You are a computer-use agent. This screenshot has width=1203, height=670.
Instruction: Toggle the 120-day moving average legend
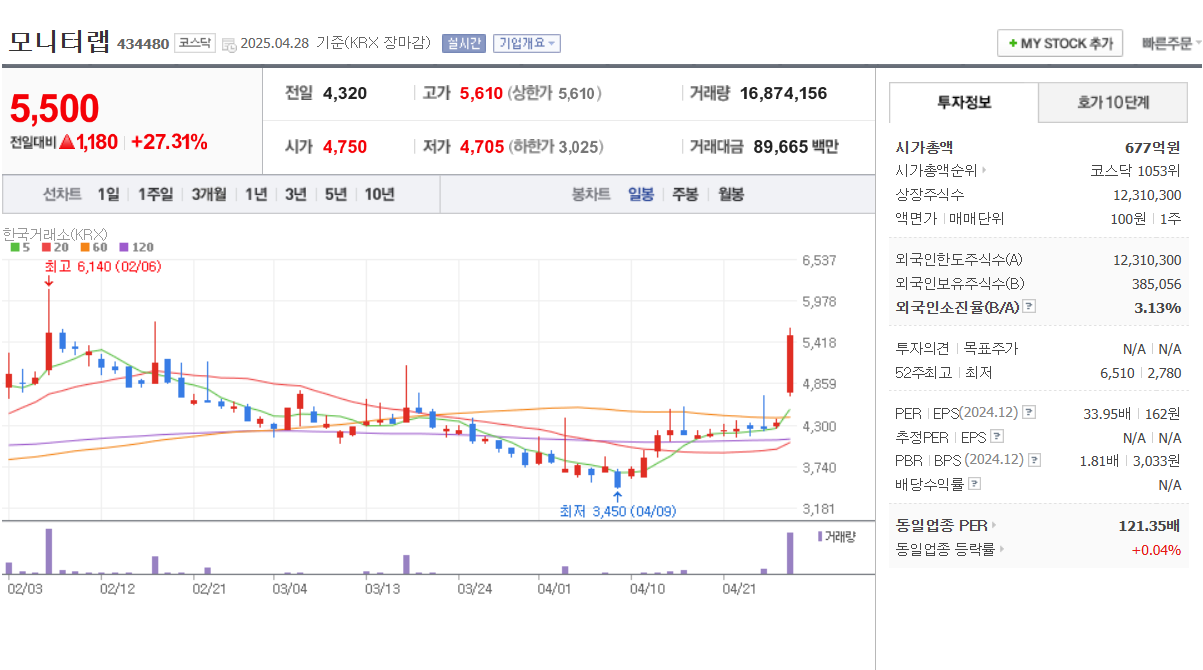123,246
